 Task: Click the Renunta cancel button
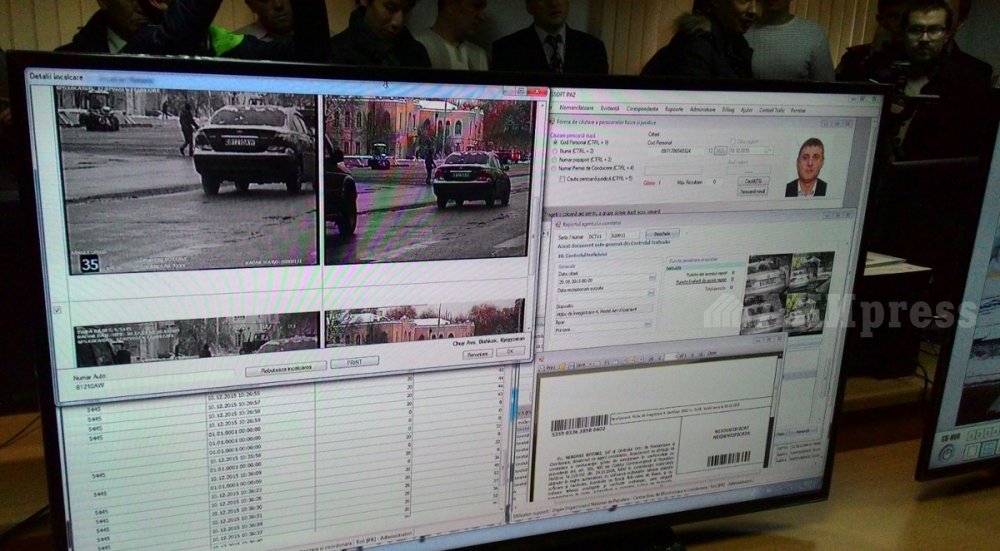477,352
